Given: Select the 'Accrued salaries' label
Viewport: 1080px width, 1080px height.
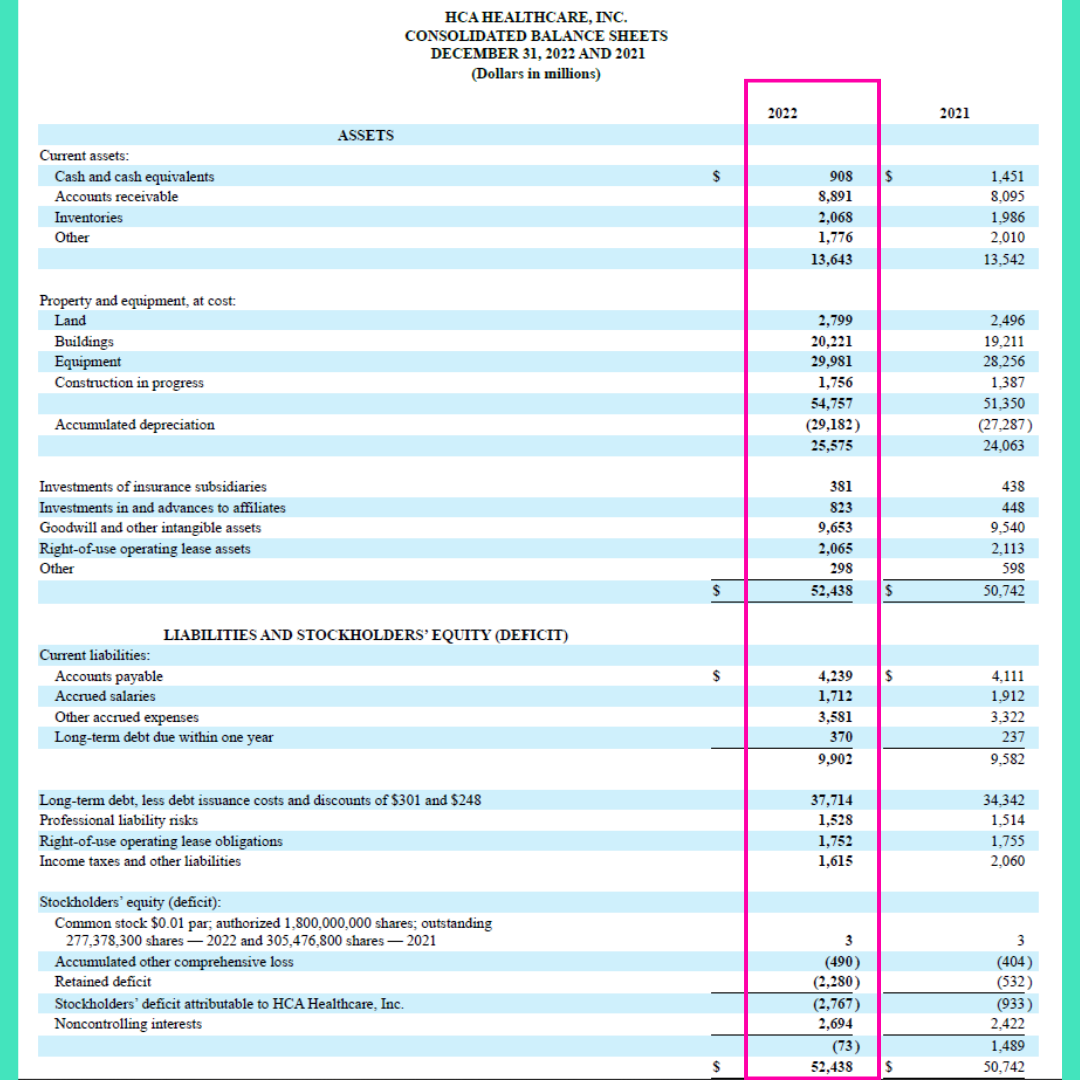Looking at the screenshot, I should (x=105, y=696).
